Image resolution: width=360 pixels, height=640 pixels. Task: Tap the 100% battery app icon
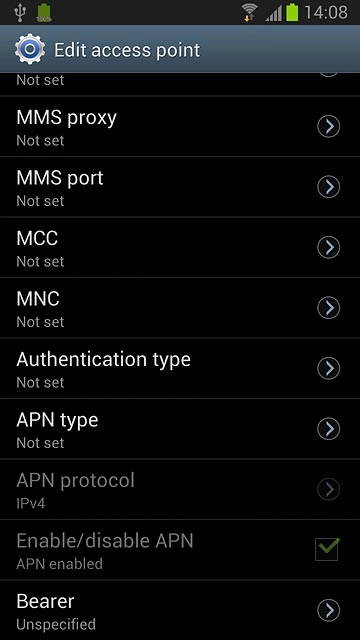44,13
